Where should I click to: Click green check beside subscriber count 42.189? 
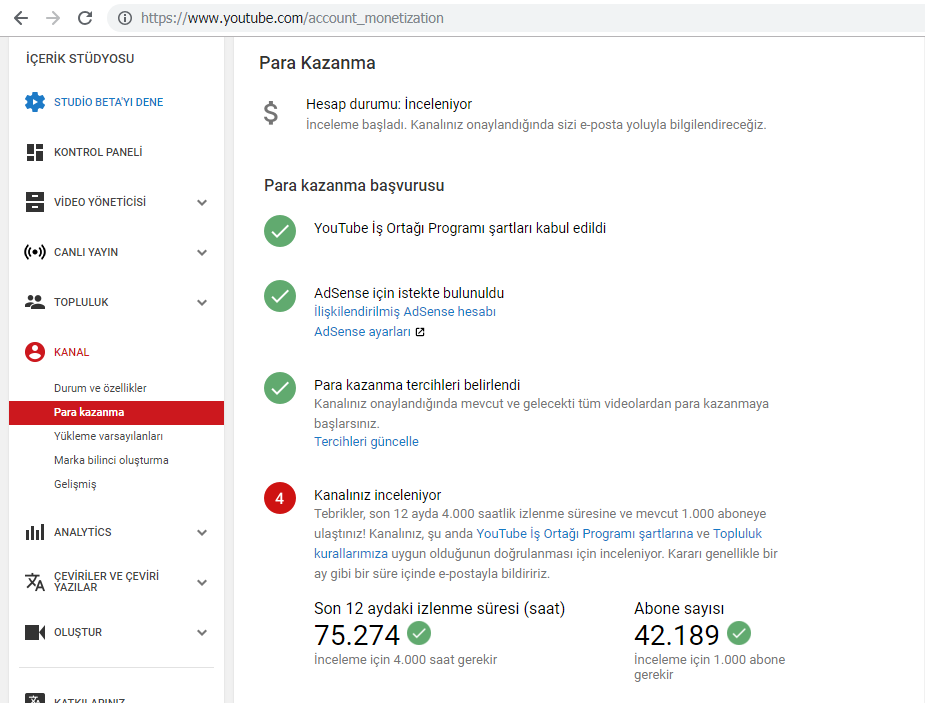(739, 633)
